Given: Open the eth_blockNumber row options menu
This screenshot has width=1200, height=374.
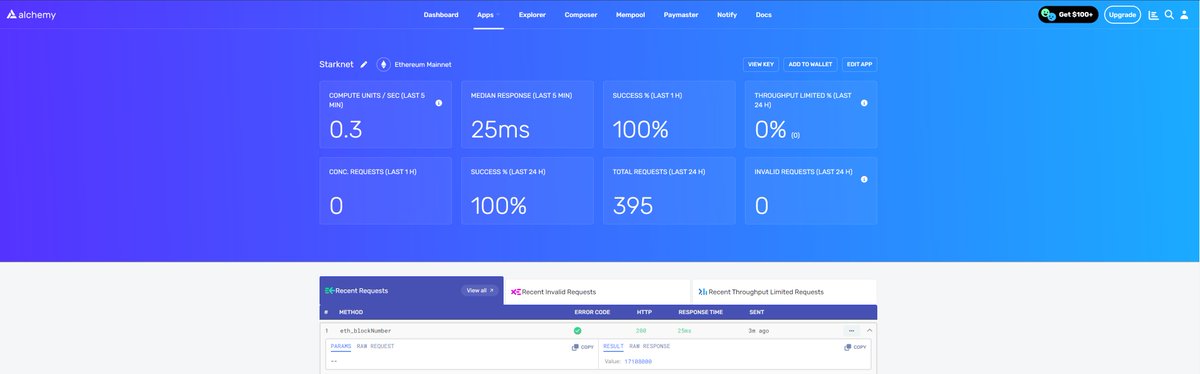Looking at the screenshot, I should pyautogui.click(x=851, y=330).
